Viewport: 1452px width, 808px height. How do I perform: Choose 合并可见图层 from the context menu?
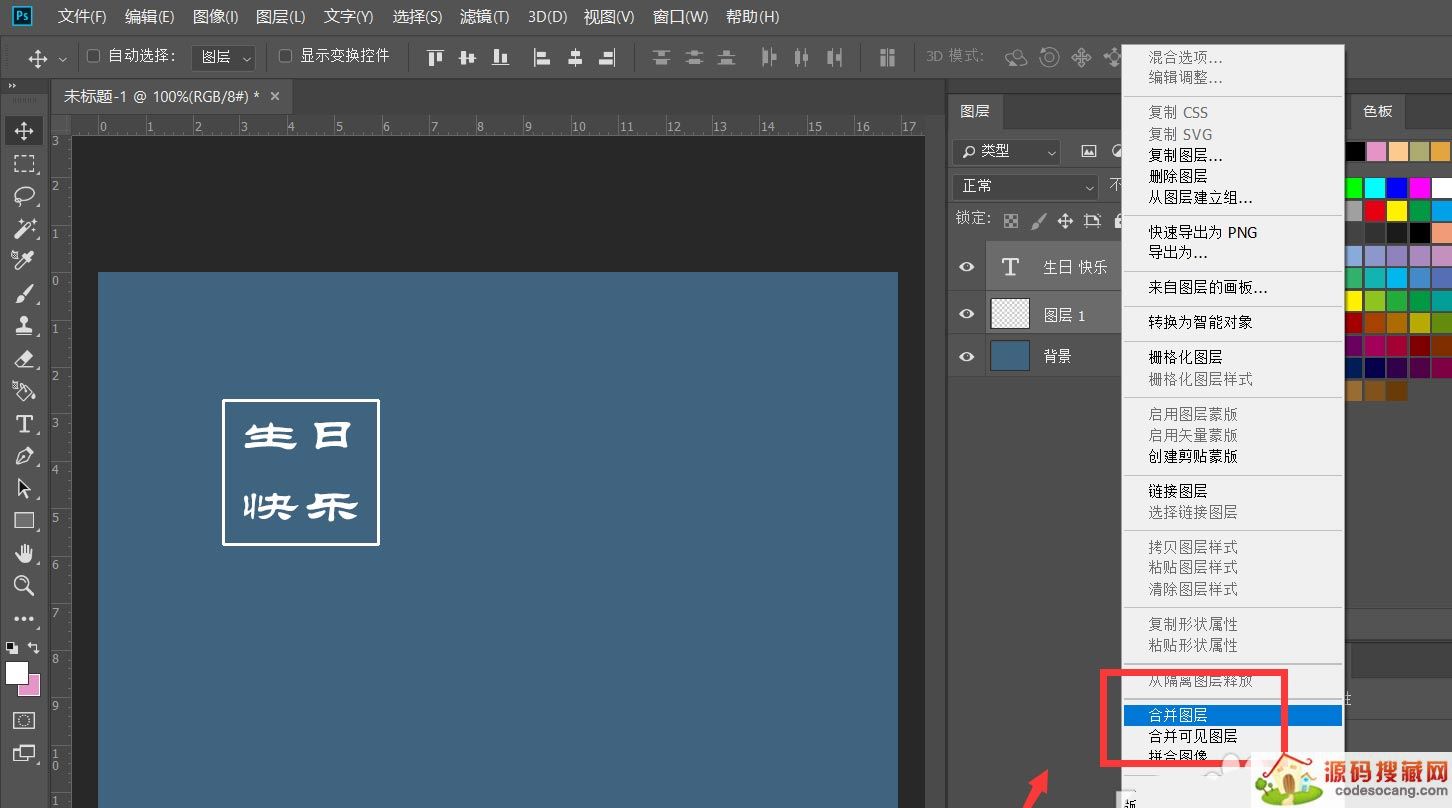(1232, 736)
